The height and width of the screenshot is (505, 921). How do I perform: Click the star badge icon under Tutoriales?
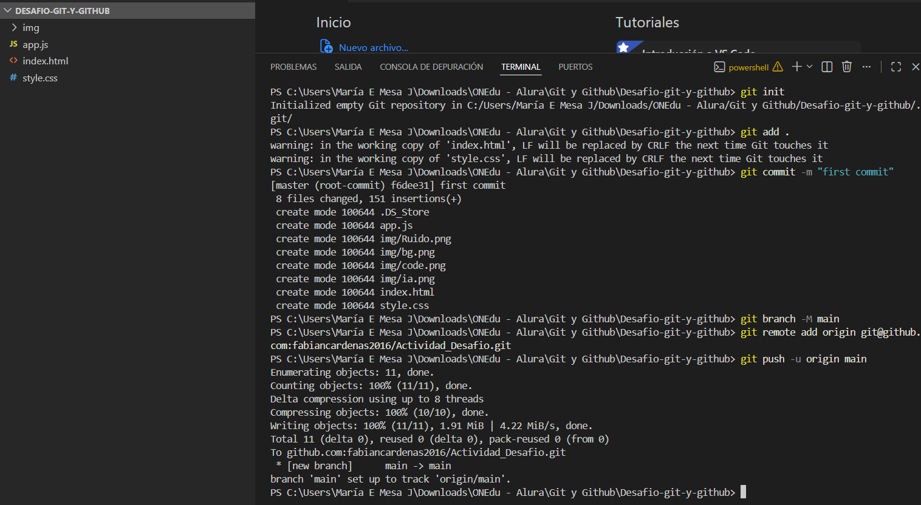[626, 47]
